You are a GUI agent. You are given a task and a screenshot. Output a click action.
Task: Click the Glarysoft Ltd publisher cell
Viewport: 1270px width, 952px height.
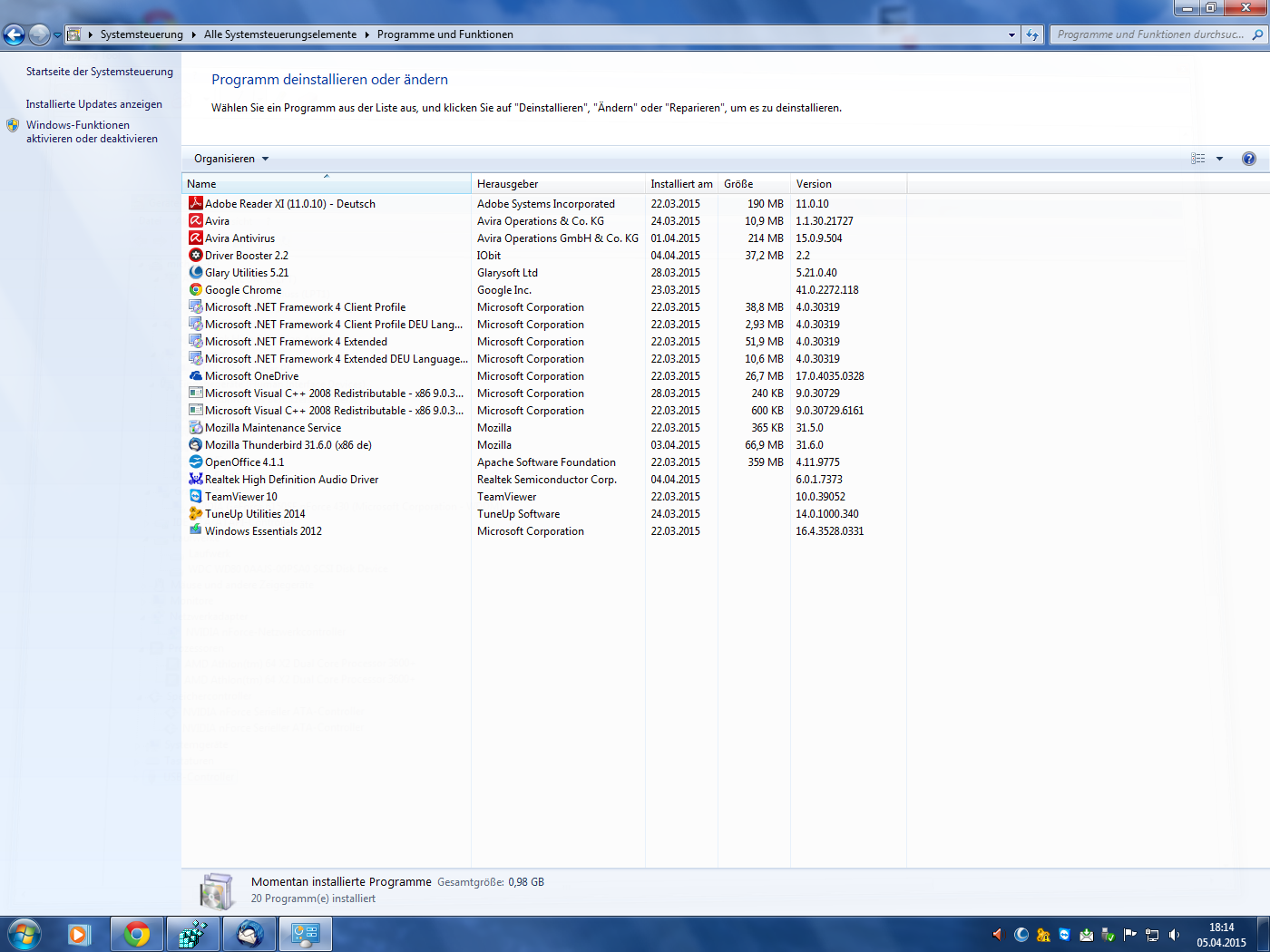pyautogui.click(x=507, y=273)
